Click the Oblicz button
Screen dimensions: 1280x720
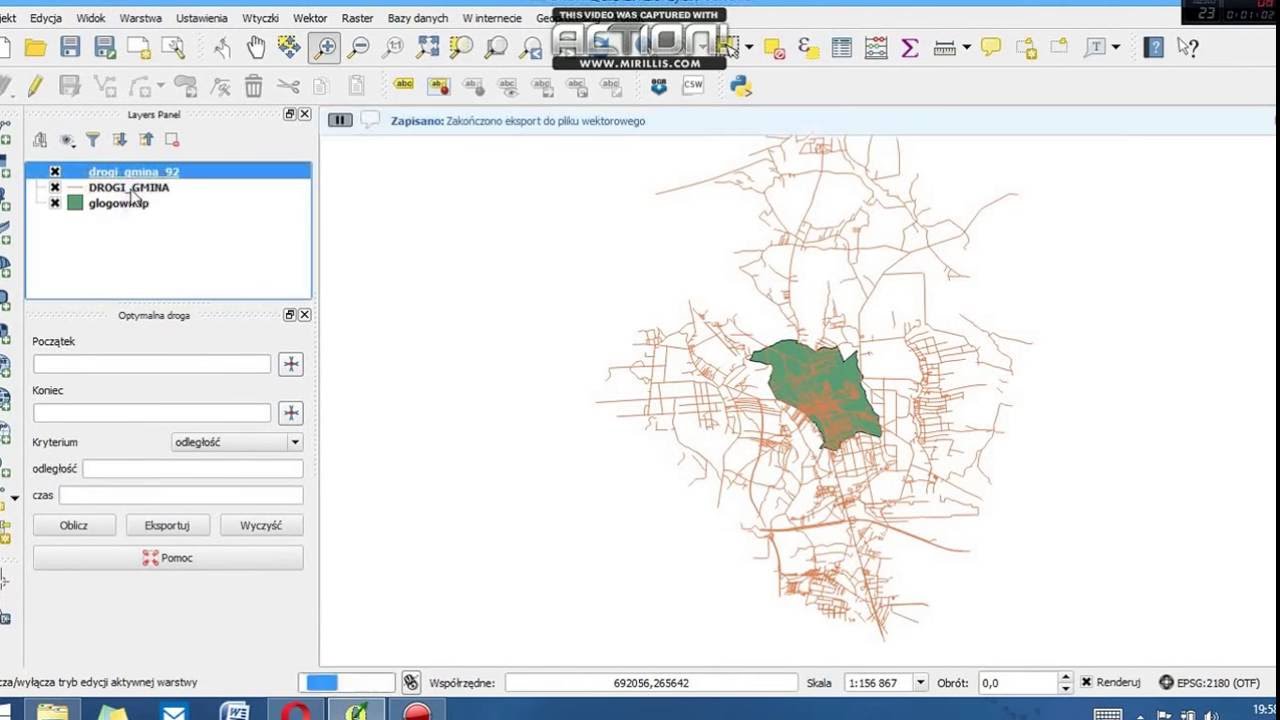(74, 525)
